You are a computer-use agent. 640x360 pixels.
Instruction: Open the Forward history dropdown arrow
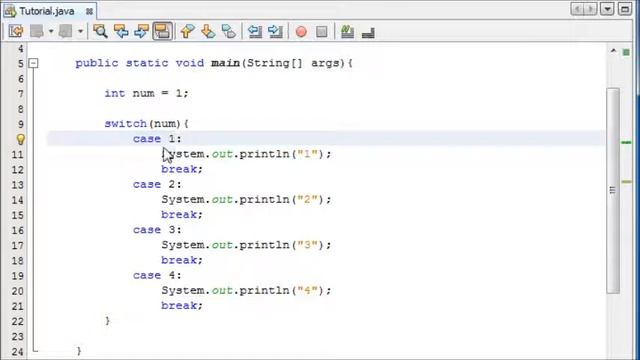click(80, 31)
